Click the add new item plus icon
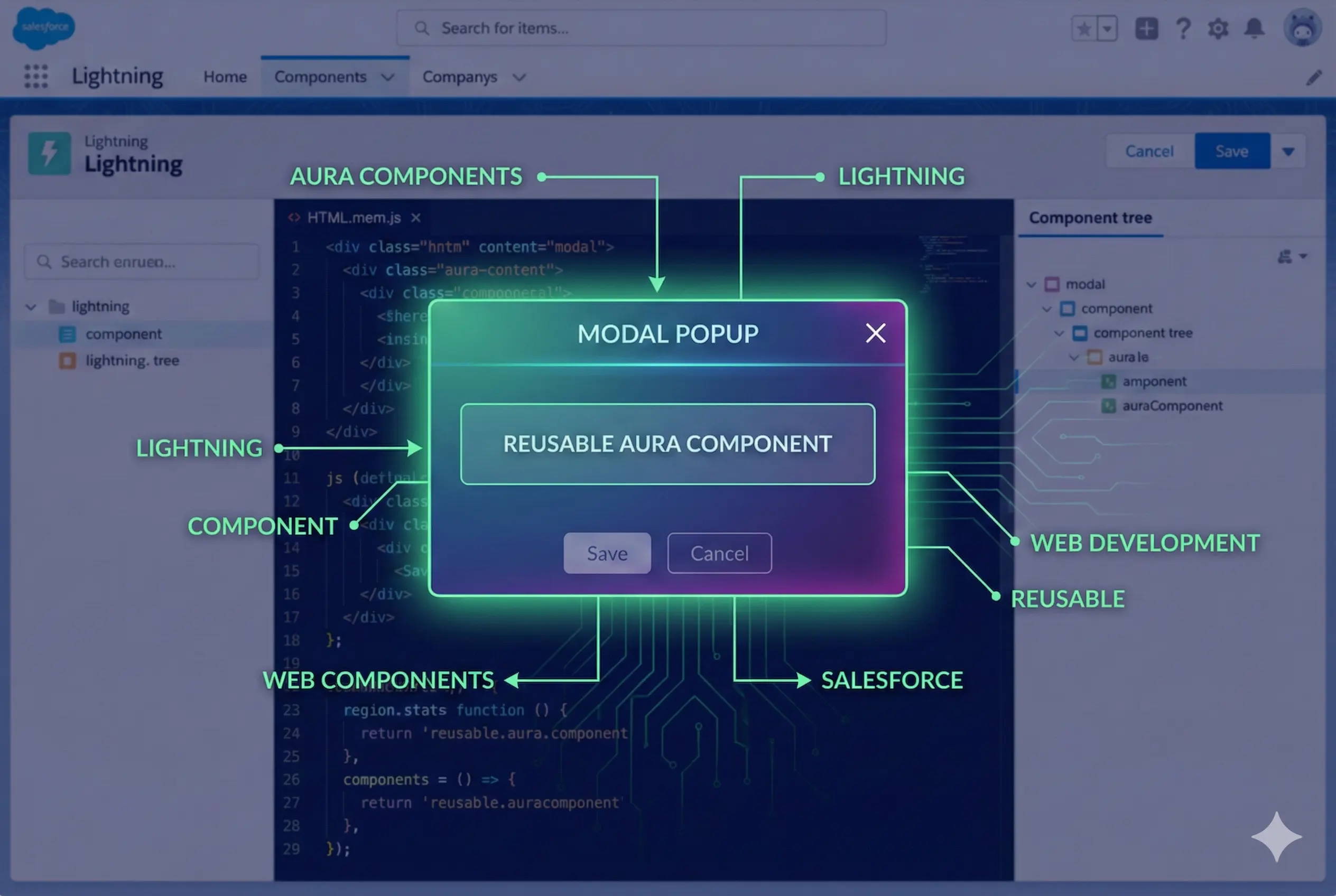This screenshot has height=896, width=1336. pyautogui.click(x=1146, y=27)
